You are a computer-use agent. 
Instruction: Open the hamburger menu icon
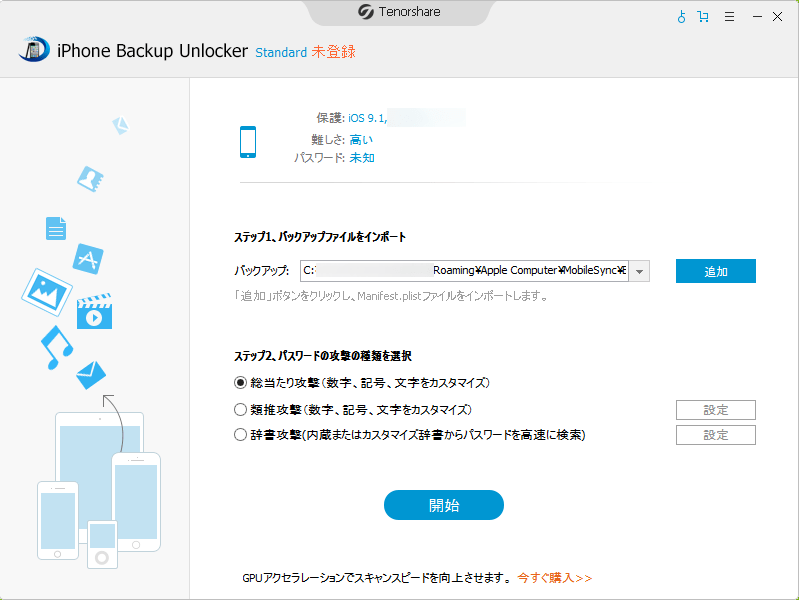click(730, 17)
